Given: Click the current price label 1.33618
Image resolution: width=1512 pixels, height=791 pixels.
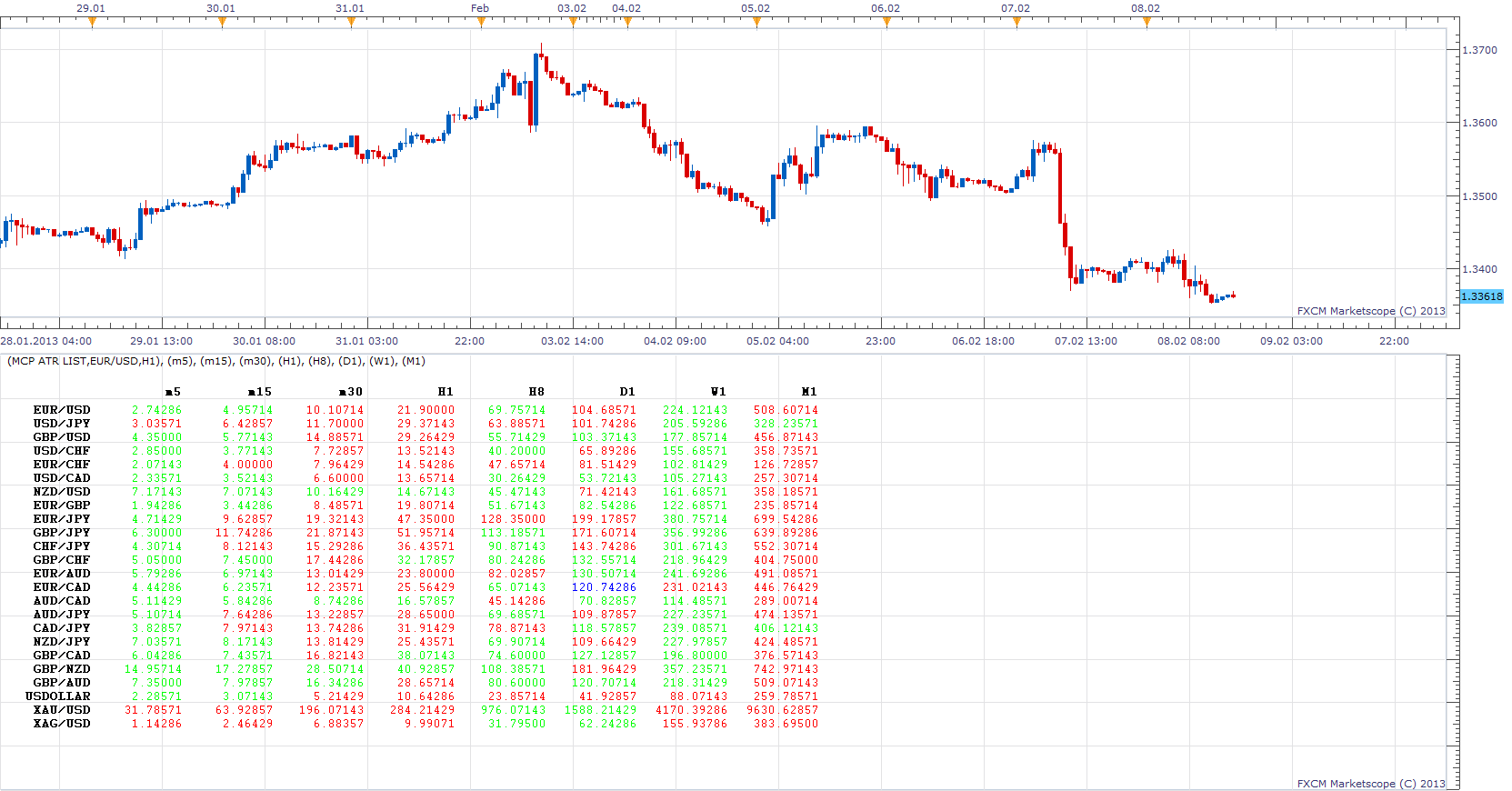Looking at the screenshot, I should (1481, 296).
